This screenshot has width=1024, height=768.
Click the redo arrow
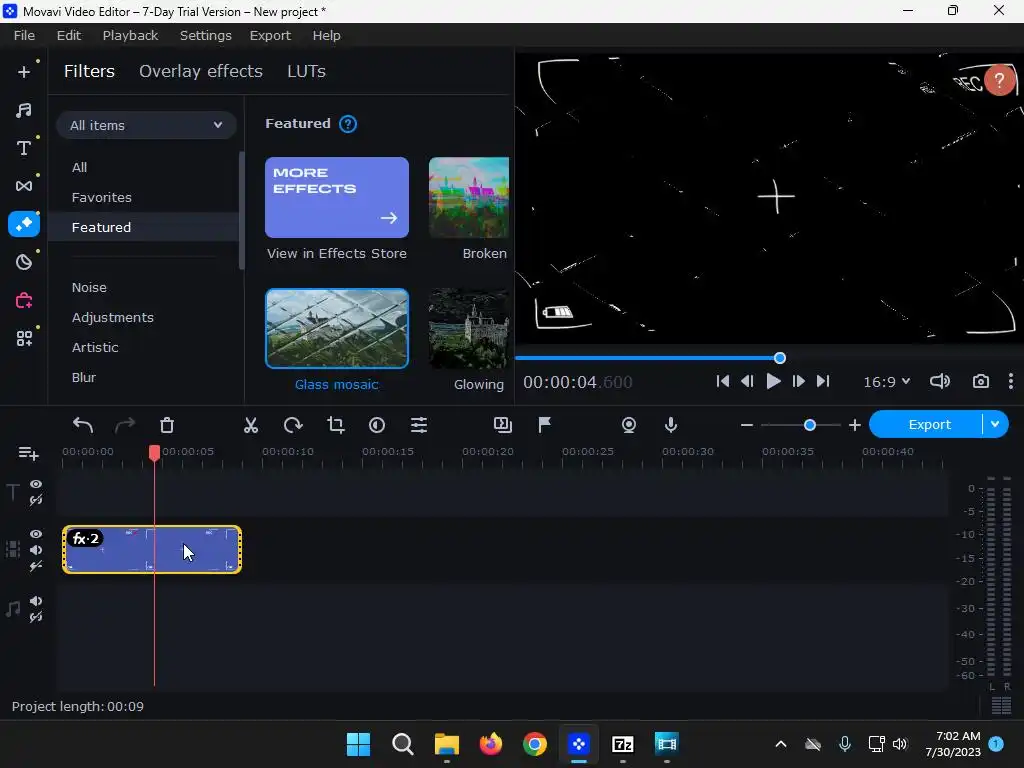(125, 425)
